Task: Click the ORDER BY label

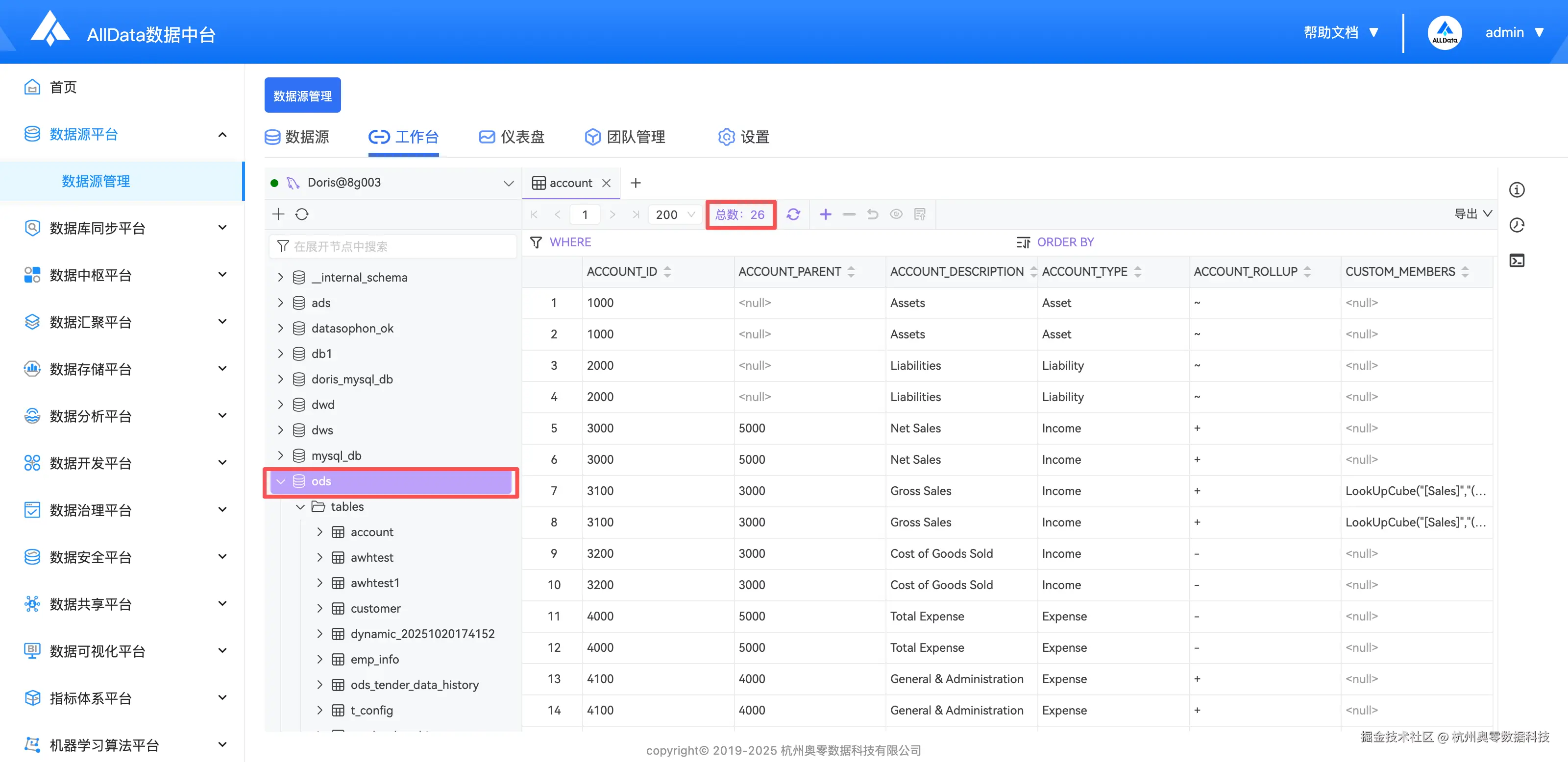Action: (x=1065, y=242)
